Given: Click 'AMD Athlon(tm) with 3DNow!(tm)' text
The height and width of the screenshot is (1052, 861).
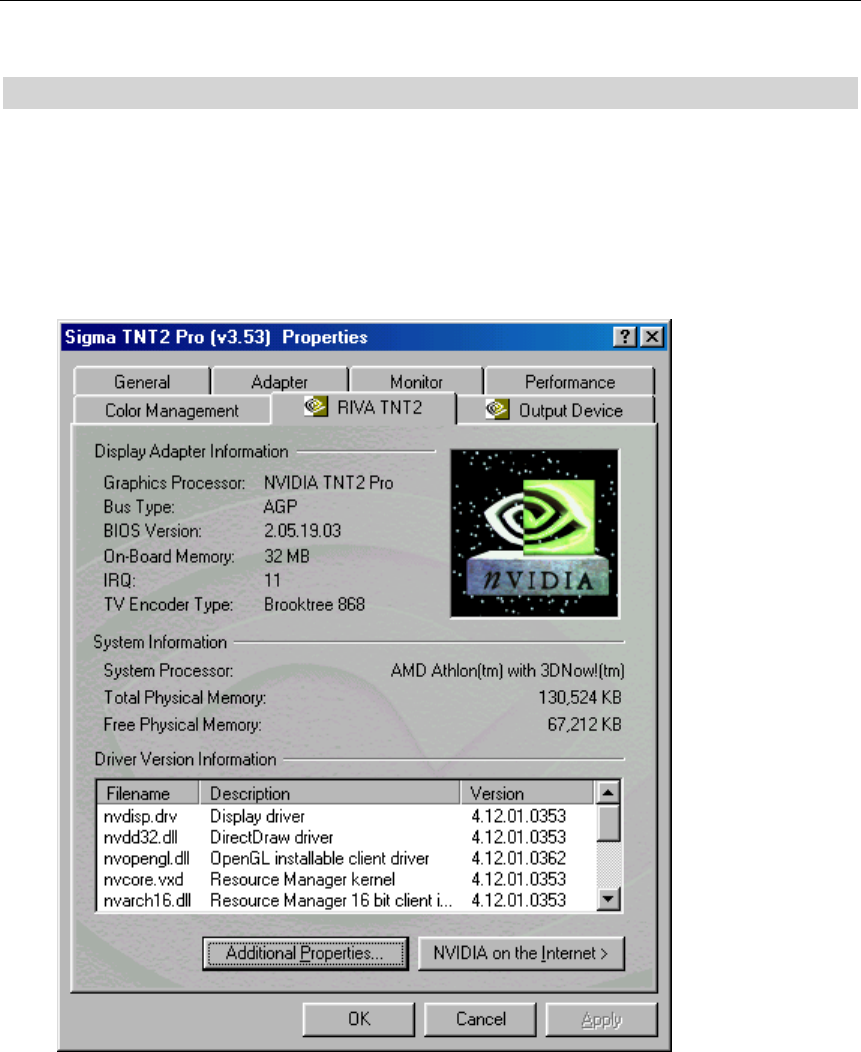Looking at the screenshot, I should 507,670.
